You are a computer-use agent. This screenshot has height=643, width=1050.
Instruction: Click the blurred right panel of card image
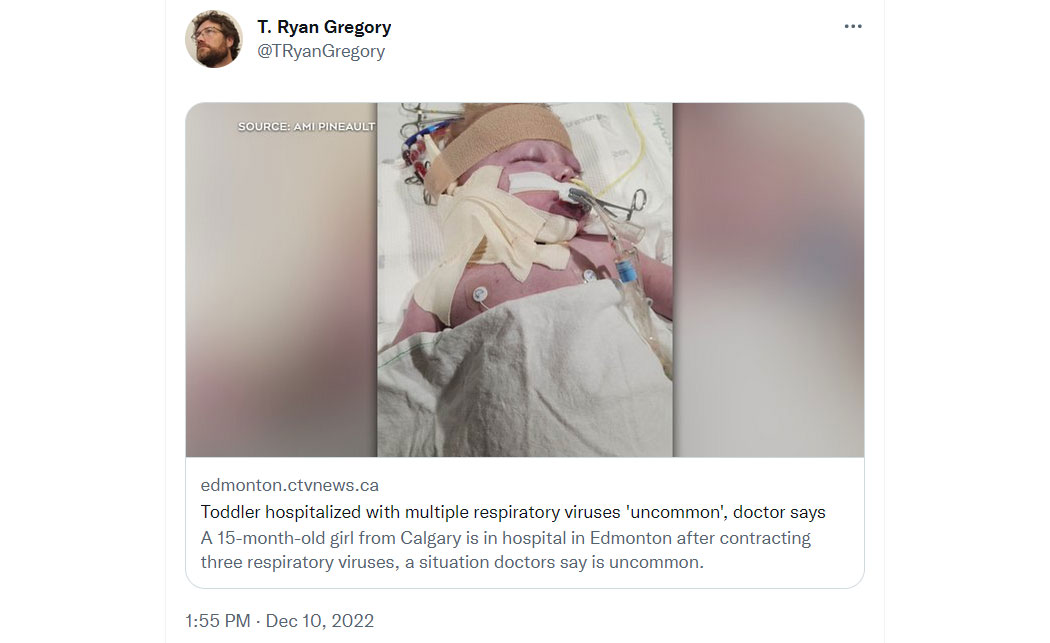tap(768, 280)
